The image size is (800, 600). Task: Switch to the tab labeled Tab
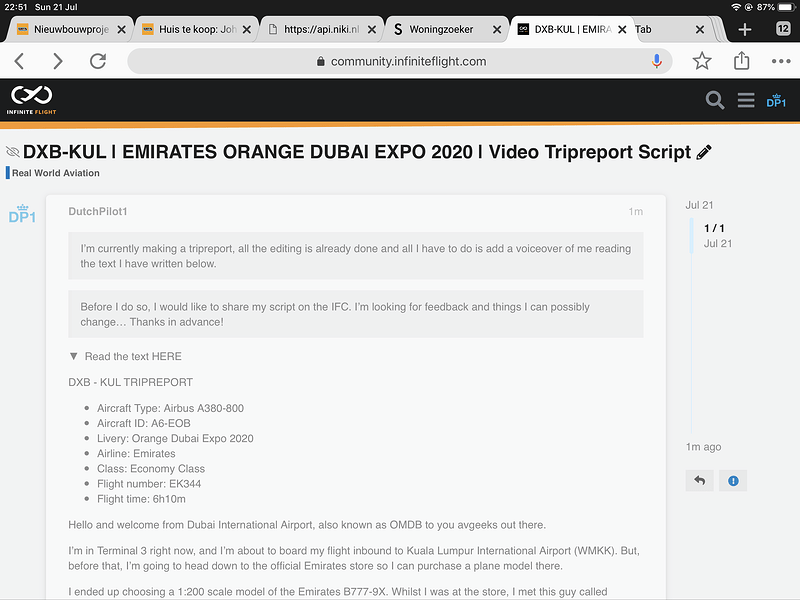coord(662,30)
